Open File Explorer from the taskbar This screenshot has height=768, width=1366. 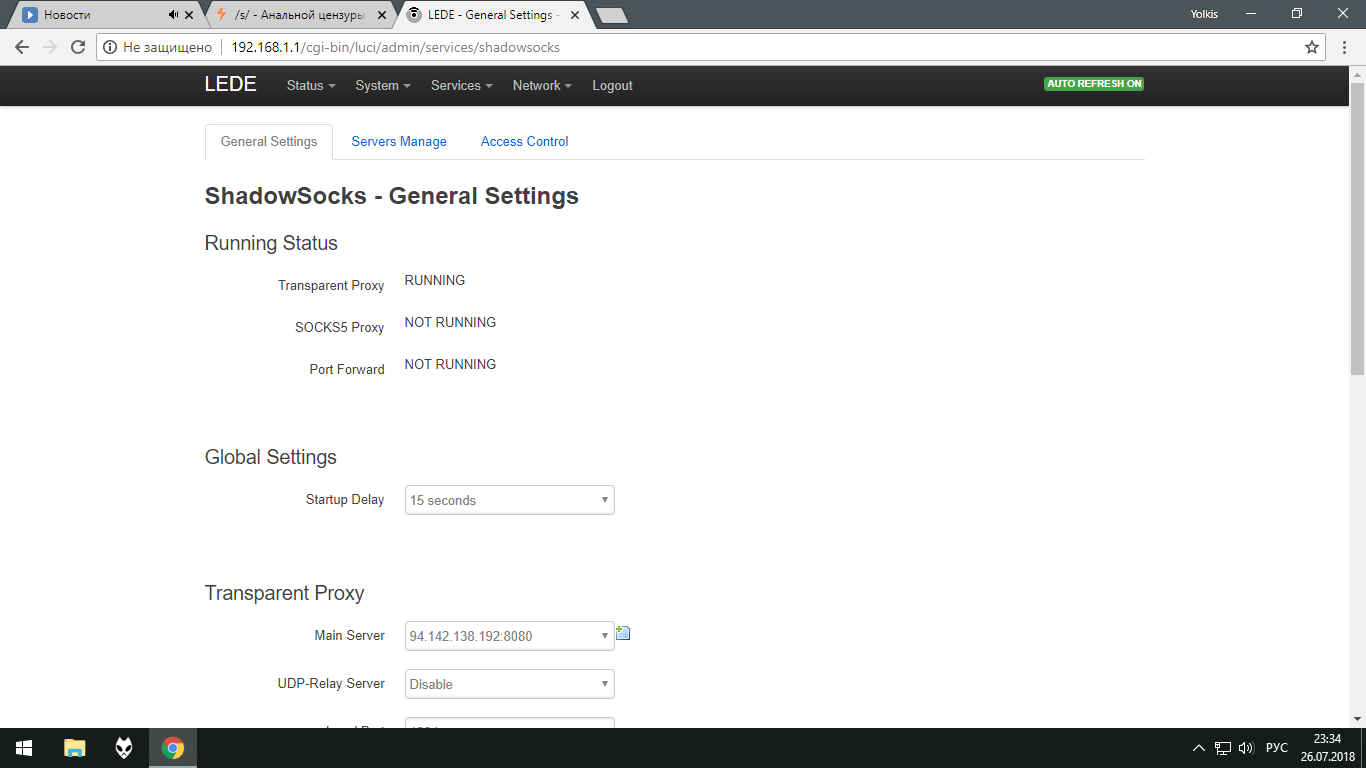pyautogui.click(x=75, y=748)
